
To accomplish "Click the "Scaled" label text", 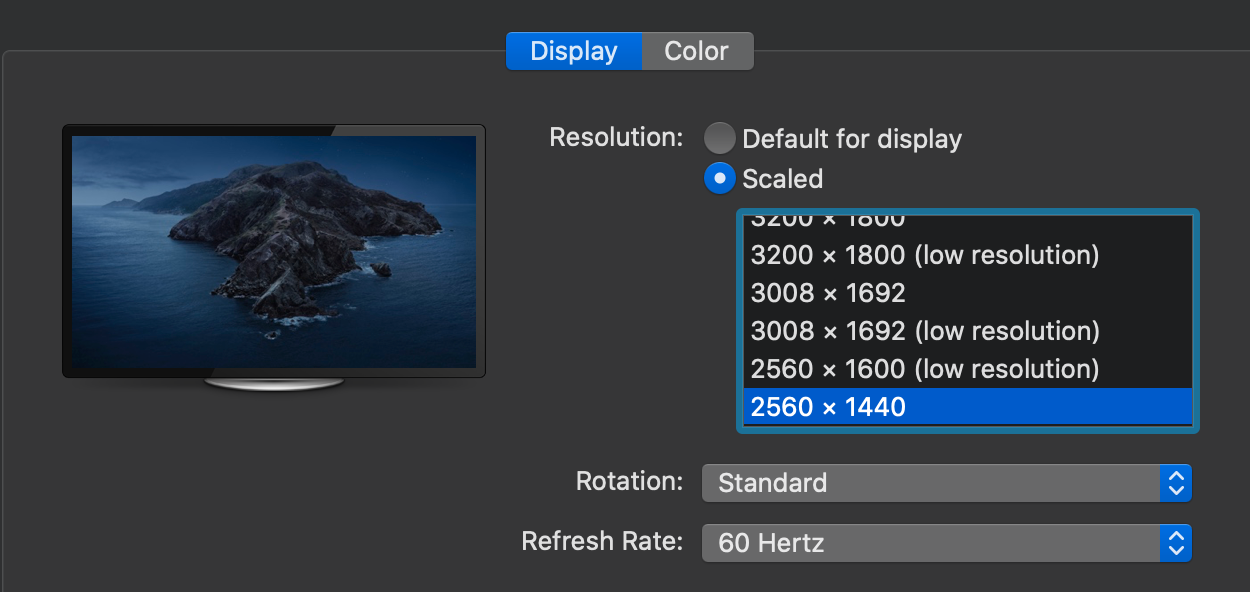I will click(x=782, y=179).
